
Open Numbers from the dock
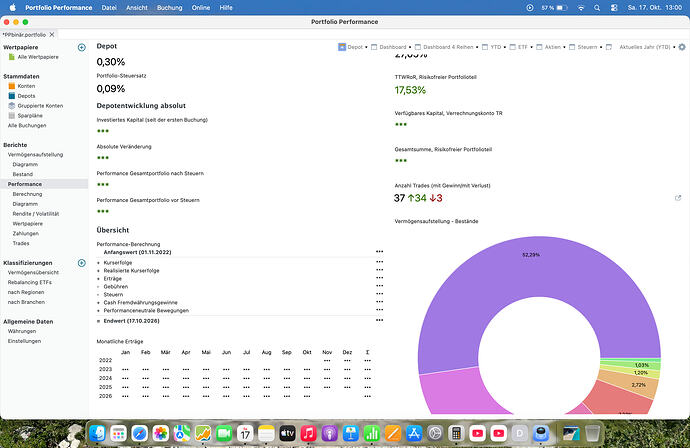[372, 433]
